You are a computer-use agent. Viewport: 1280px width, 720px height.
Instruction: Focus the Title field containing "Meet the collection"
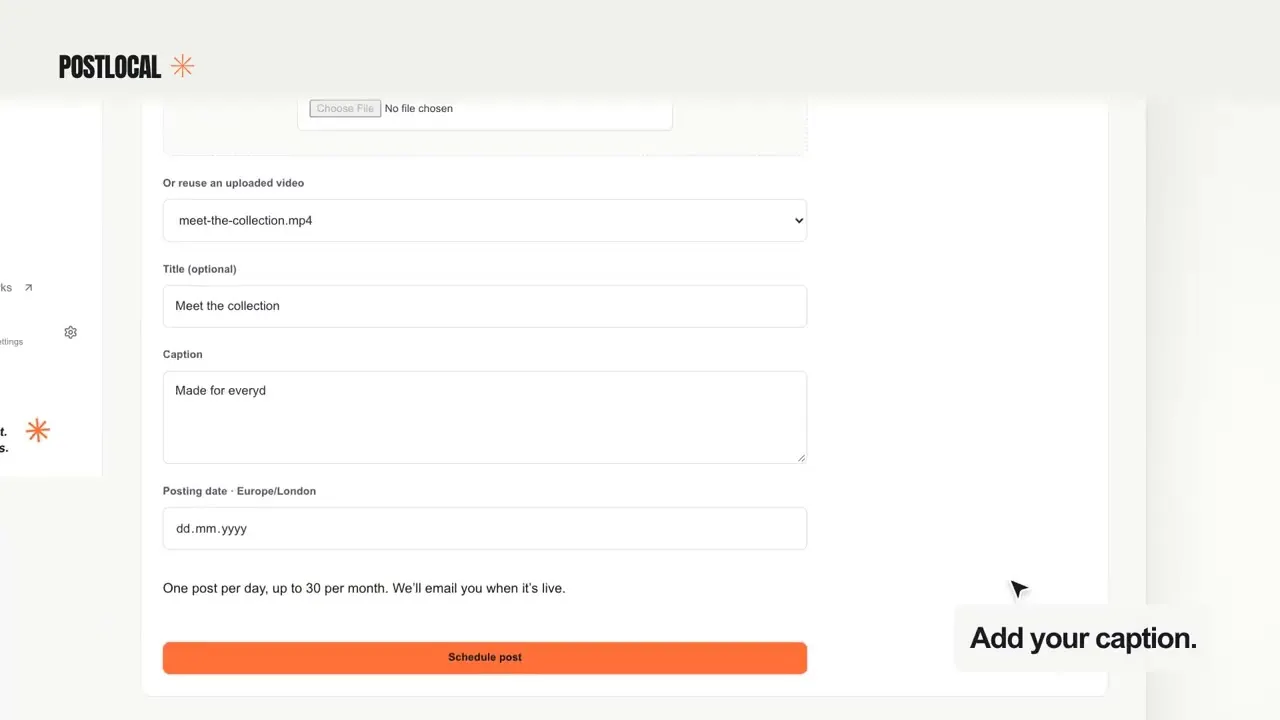click(x=485, y=306)
